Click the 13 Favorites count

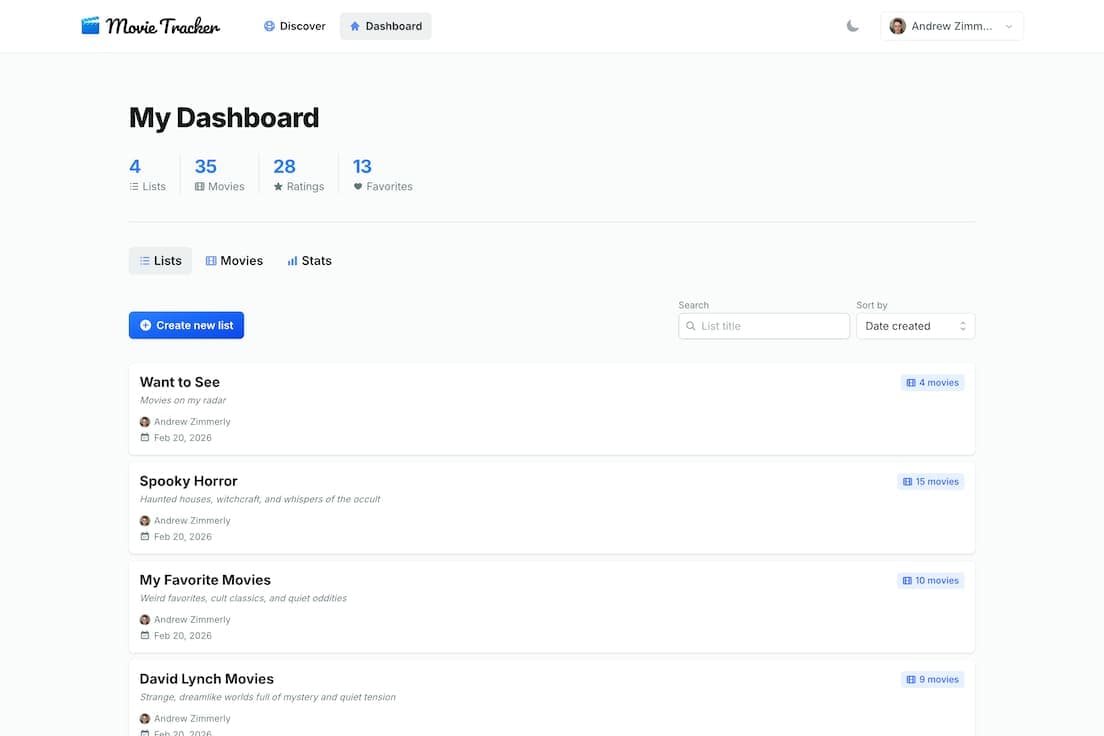tap(362, 167)
